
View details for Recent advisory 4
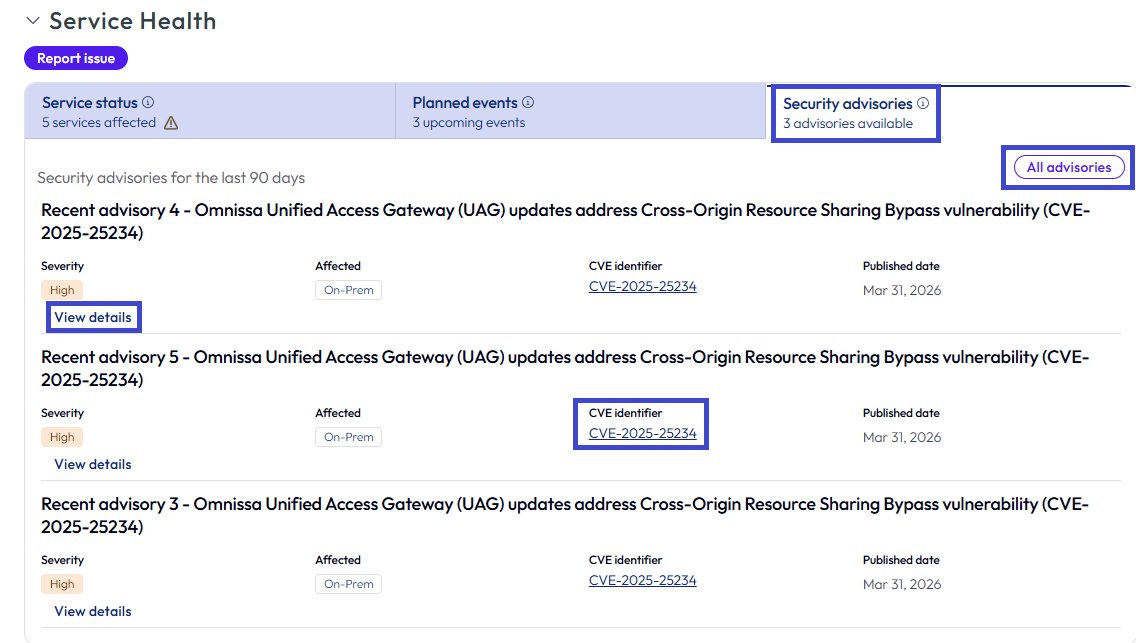[x=93, y=317]
